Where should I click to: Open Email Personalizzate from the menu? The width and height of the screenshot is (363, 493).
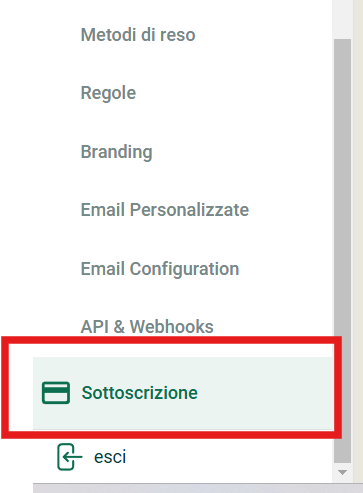pos(165,210)
